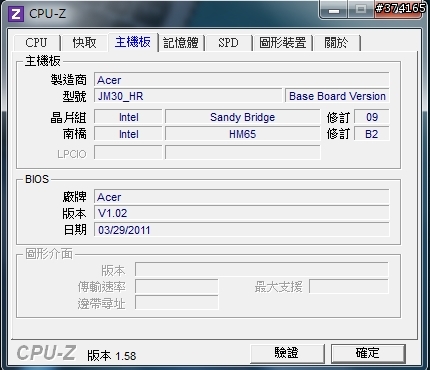The image size is (430, 370).
Task: Click the Base Board Version field
Action: (x=337, y=96)
